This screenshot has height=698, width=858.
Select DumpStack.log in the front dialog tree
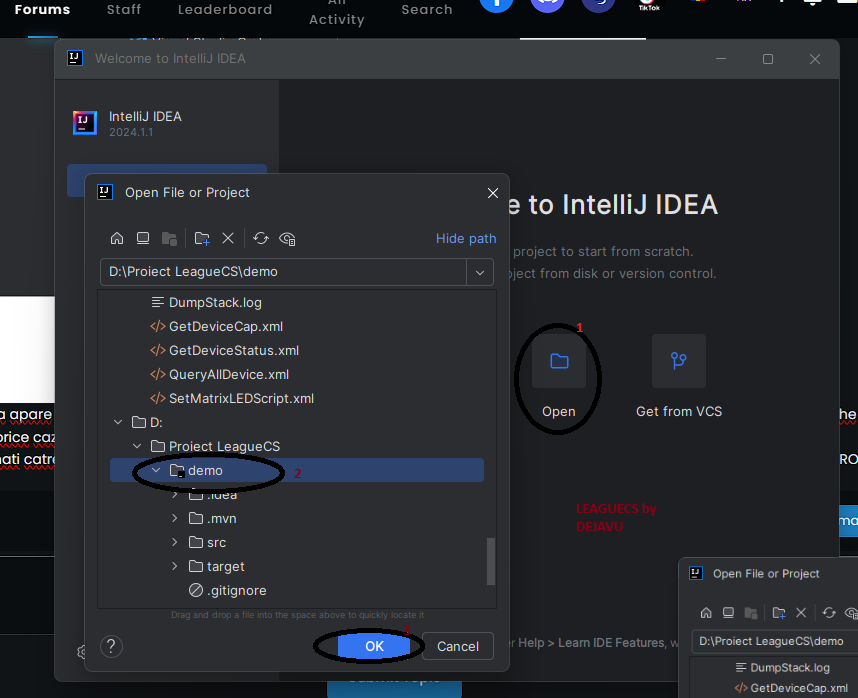coord(215,303)
